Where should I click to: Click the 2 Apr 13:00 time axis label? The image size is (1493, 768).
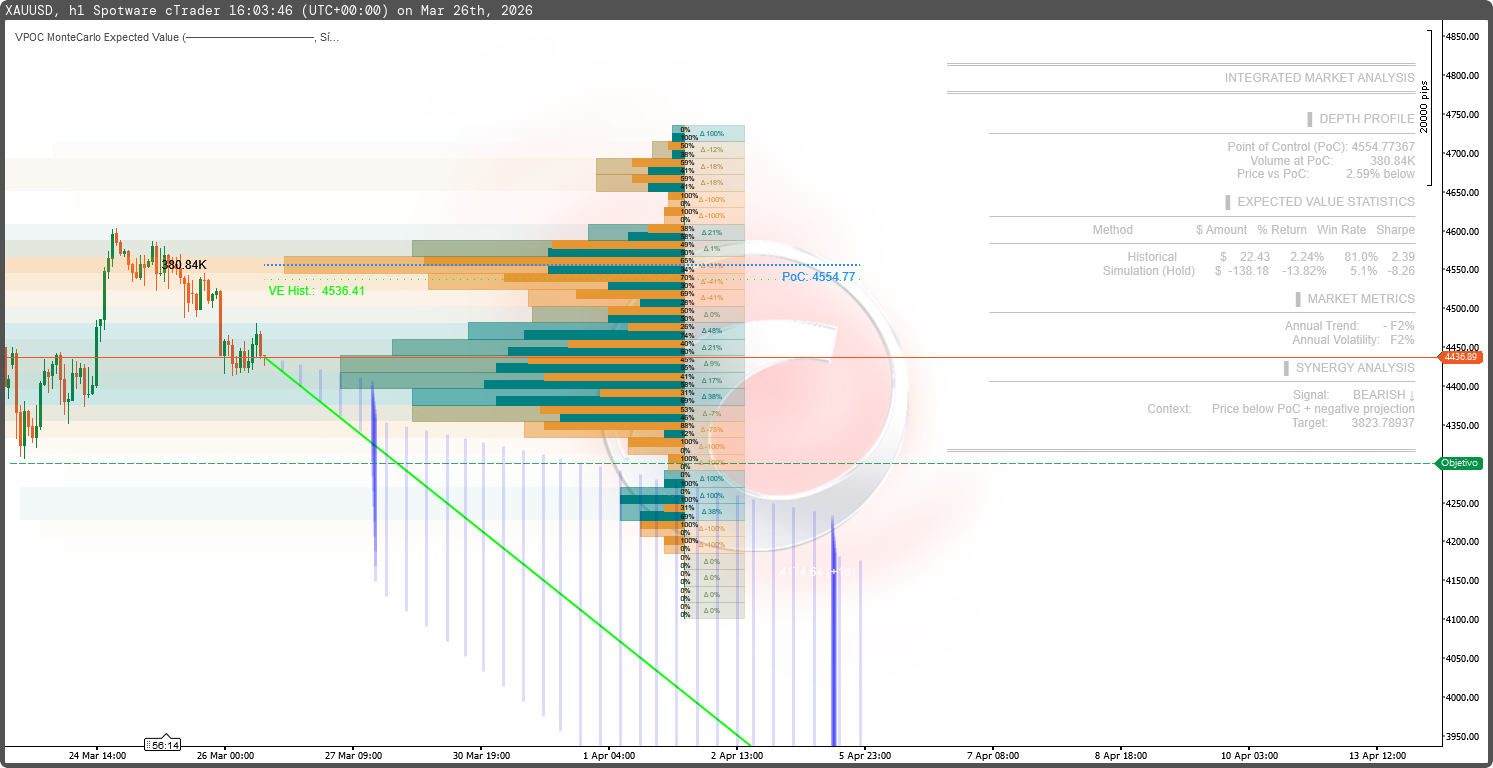click(737, 756)
